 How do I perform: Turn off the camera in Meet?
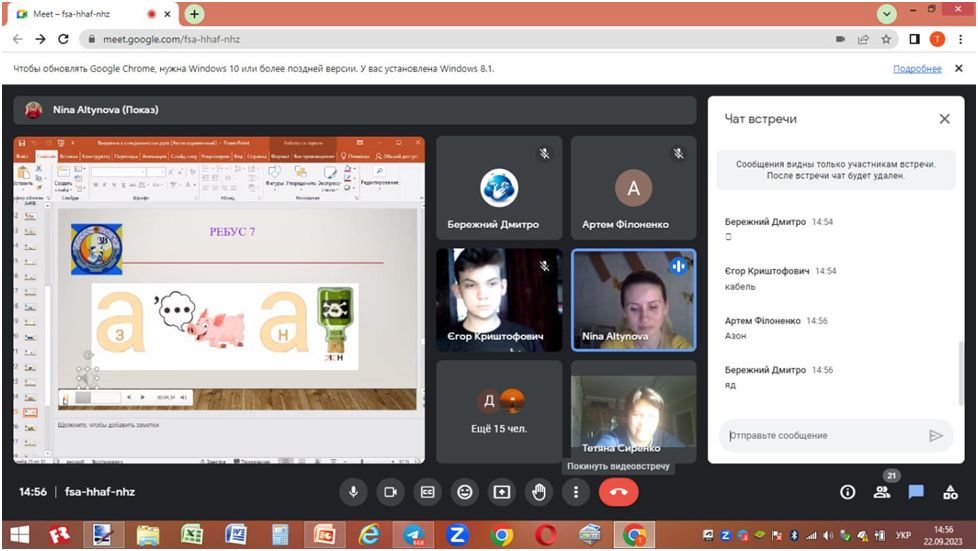(x=390, y=492)
